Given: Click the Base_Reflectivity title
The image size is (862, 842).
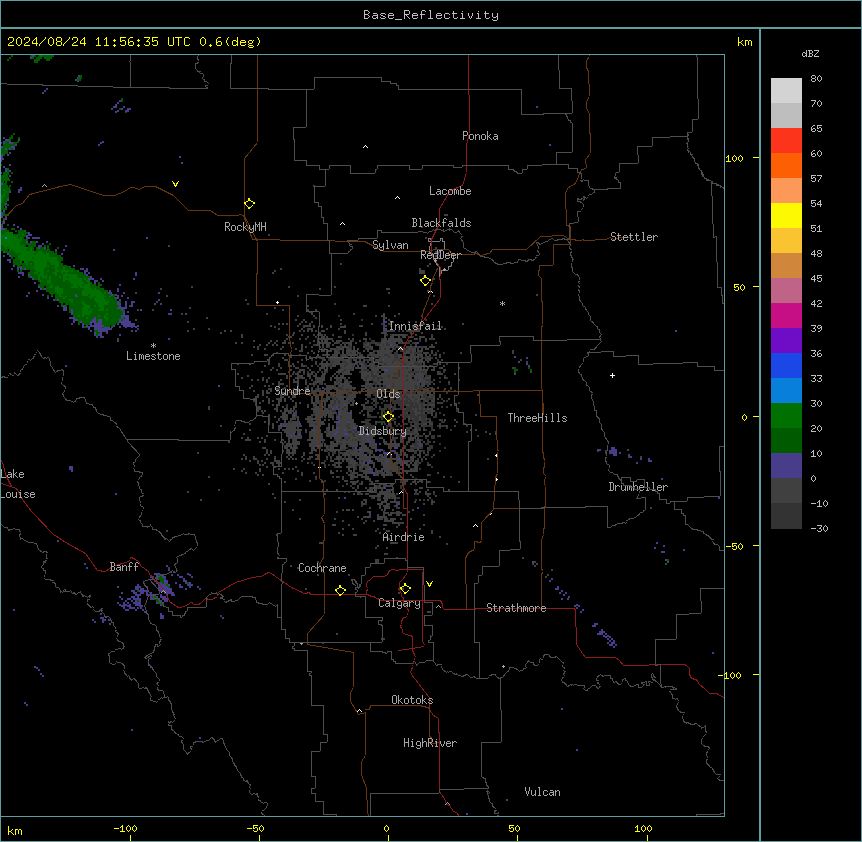Looking at the screenshot, I should (431, 15).
